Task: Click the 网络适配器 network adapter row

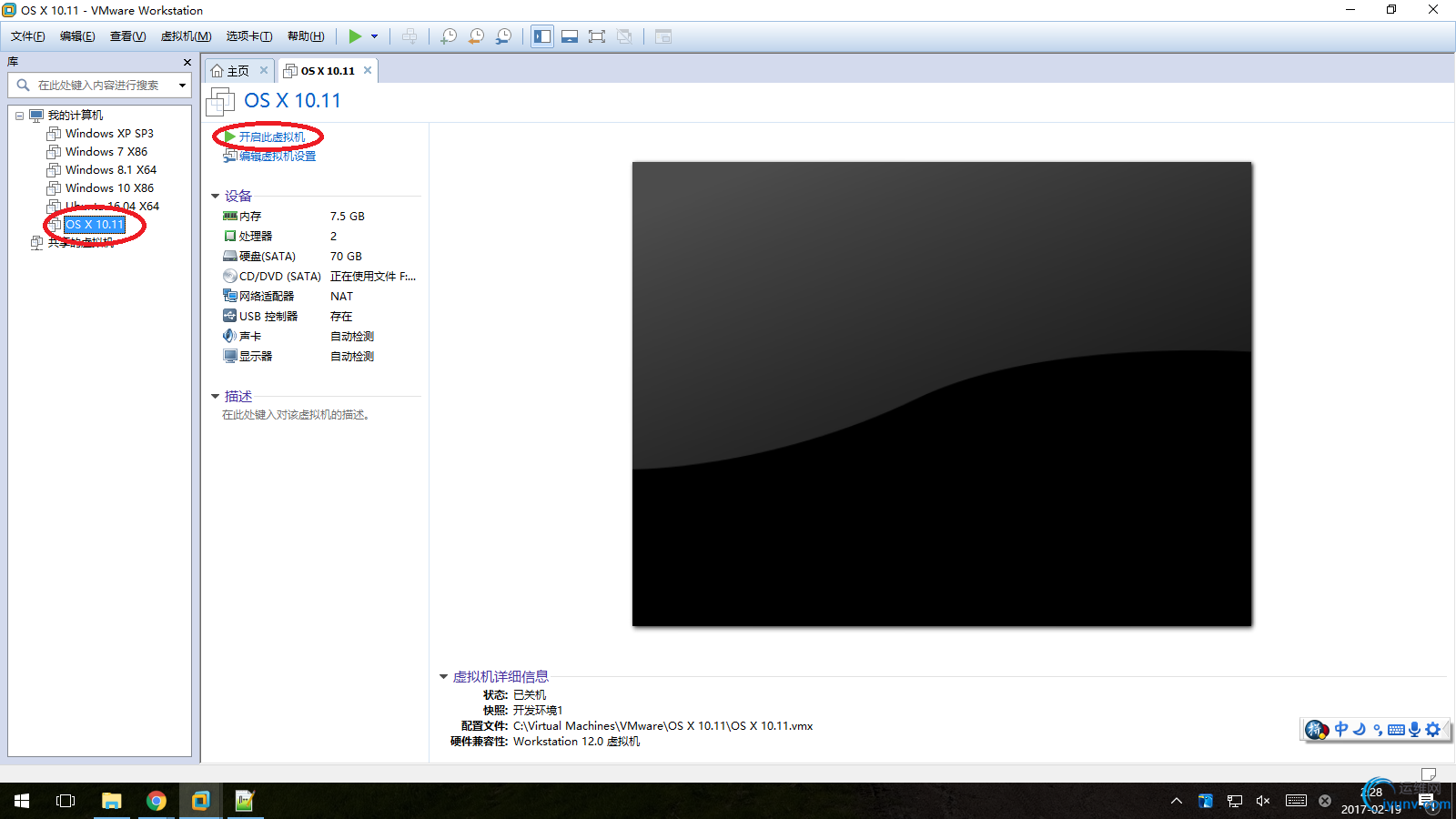Action: (320, 297)
